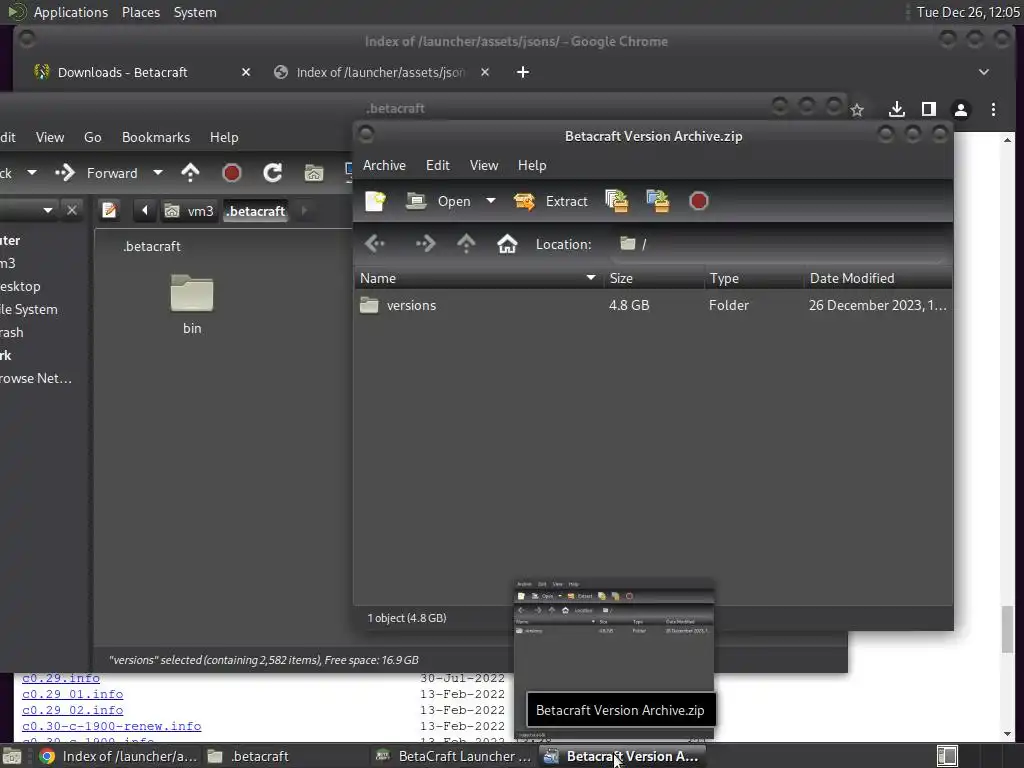Click the red stop icon in archive toolbar

pos(698,201)
